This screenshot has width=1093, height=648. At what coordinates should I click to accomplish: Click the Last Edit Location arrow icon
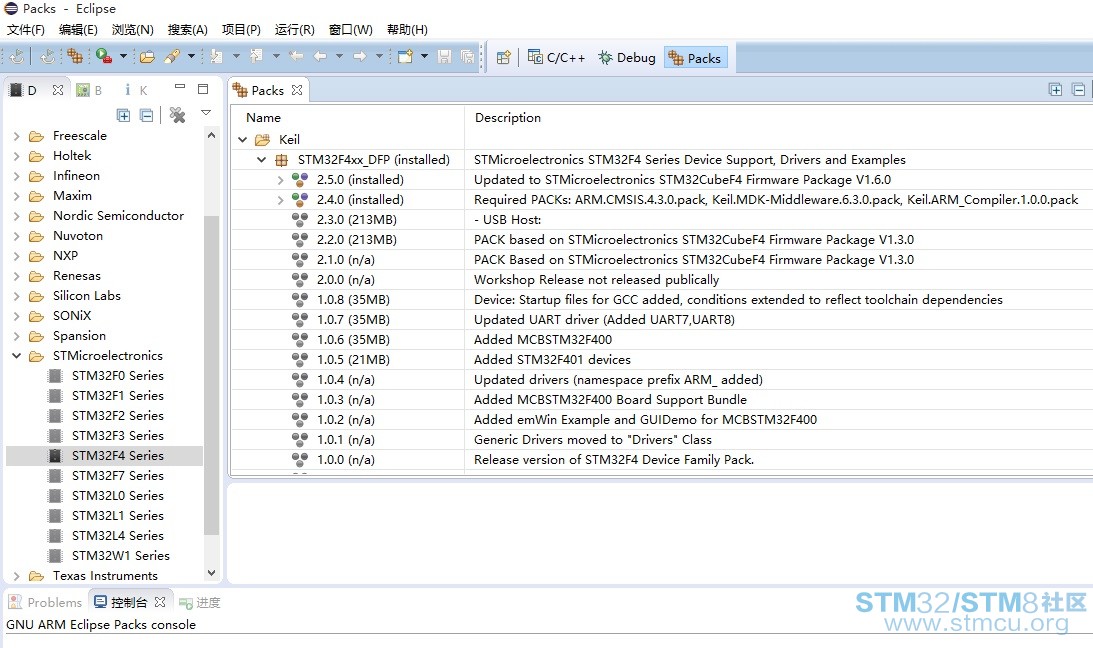(x=296, y=56)
